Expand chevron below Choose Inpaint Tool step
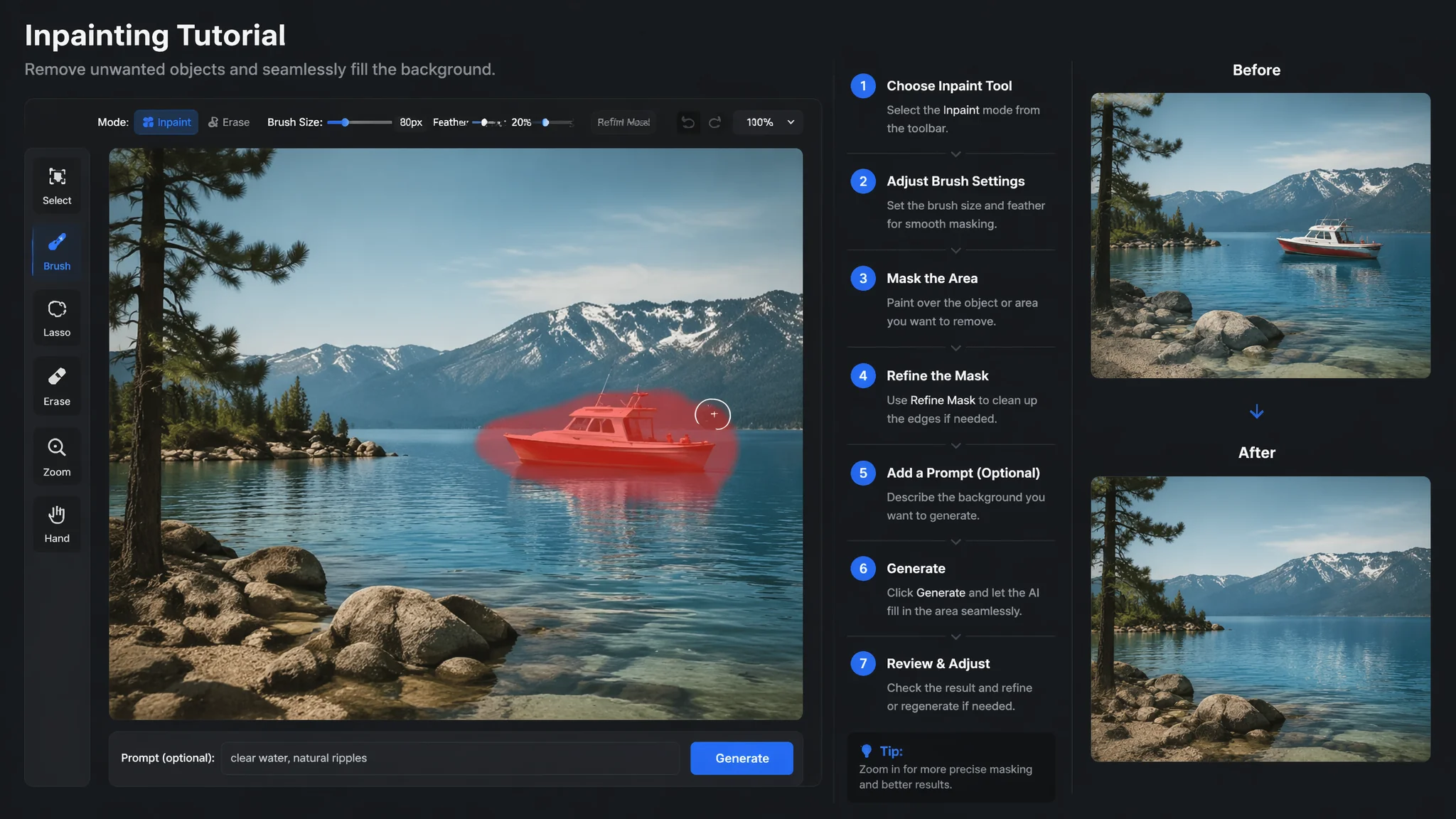 coord(955,154)
